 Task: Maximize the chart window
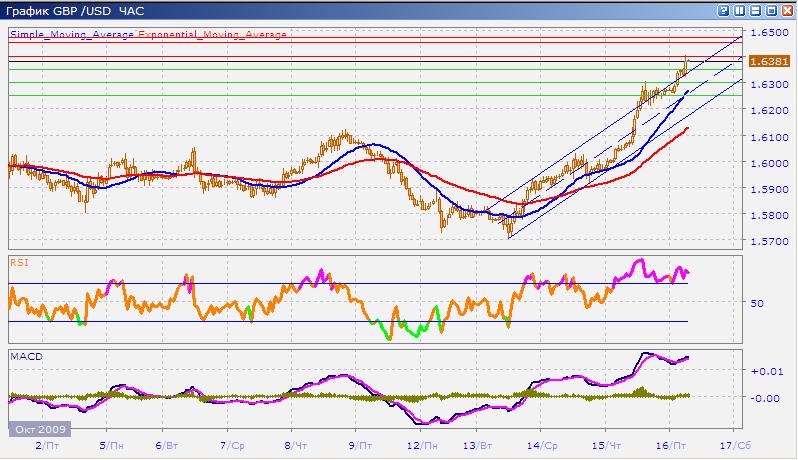point(770,10)
